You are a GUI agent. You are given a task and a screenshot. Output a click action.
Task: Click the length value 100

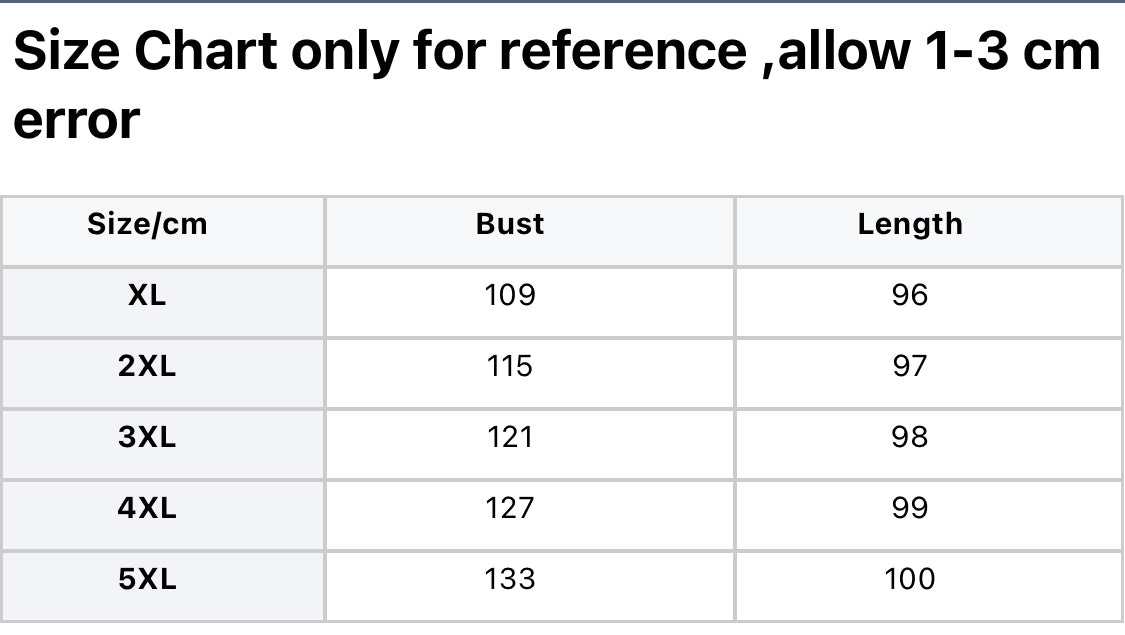coord(910,579)
